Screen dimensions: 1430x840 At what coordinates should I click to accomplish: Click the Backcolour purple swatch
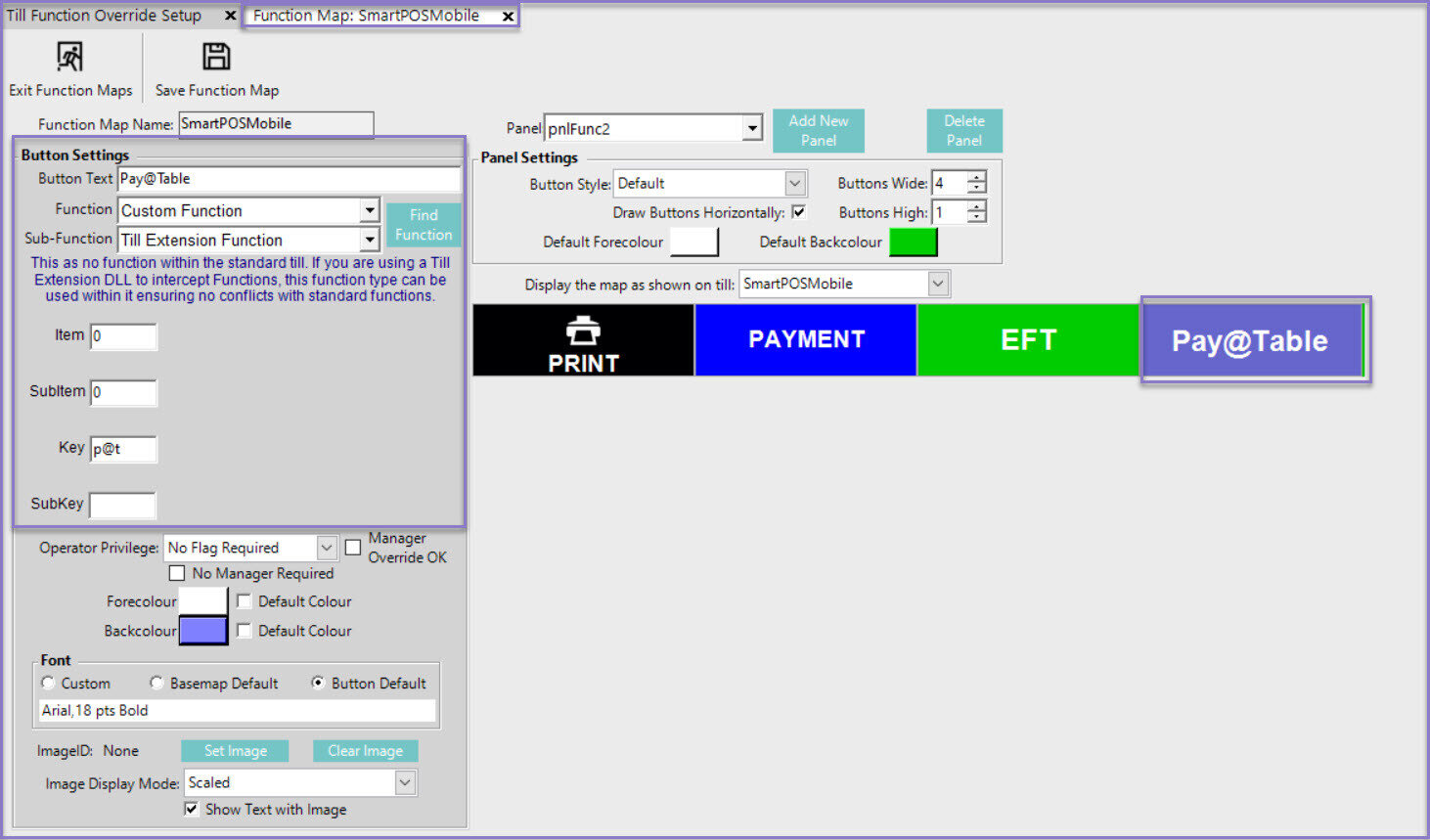pos(203,631)
